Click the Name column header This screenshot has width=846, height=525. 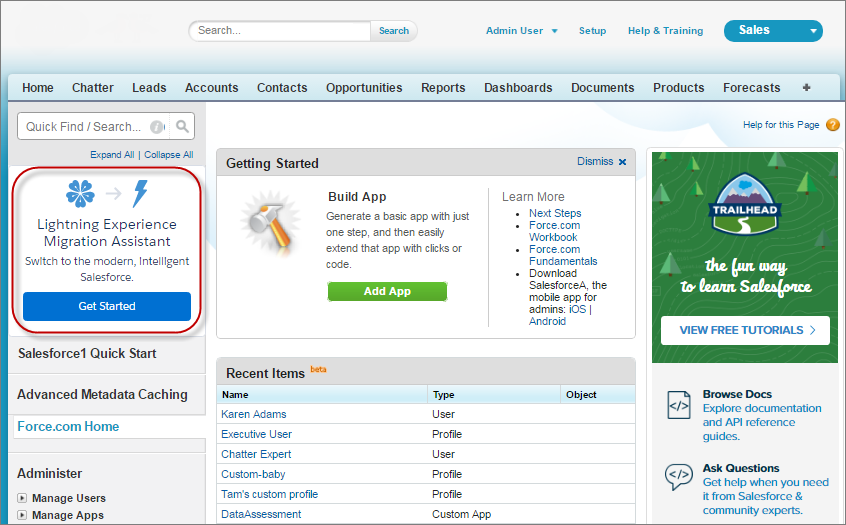tap(322, 394)
